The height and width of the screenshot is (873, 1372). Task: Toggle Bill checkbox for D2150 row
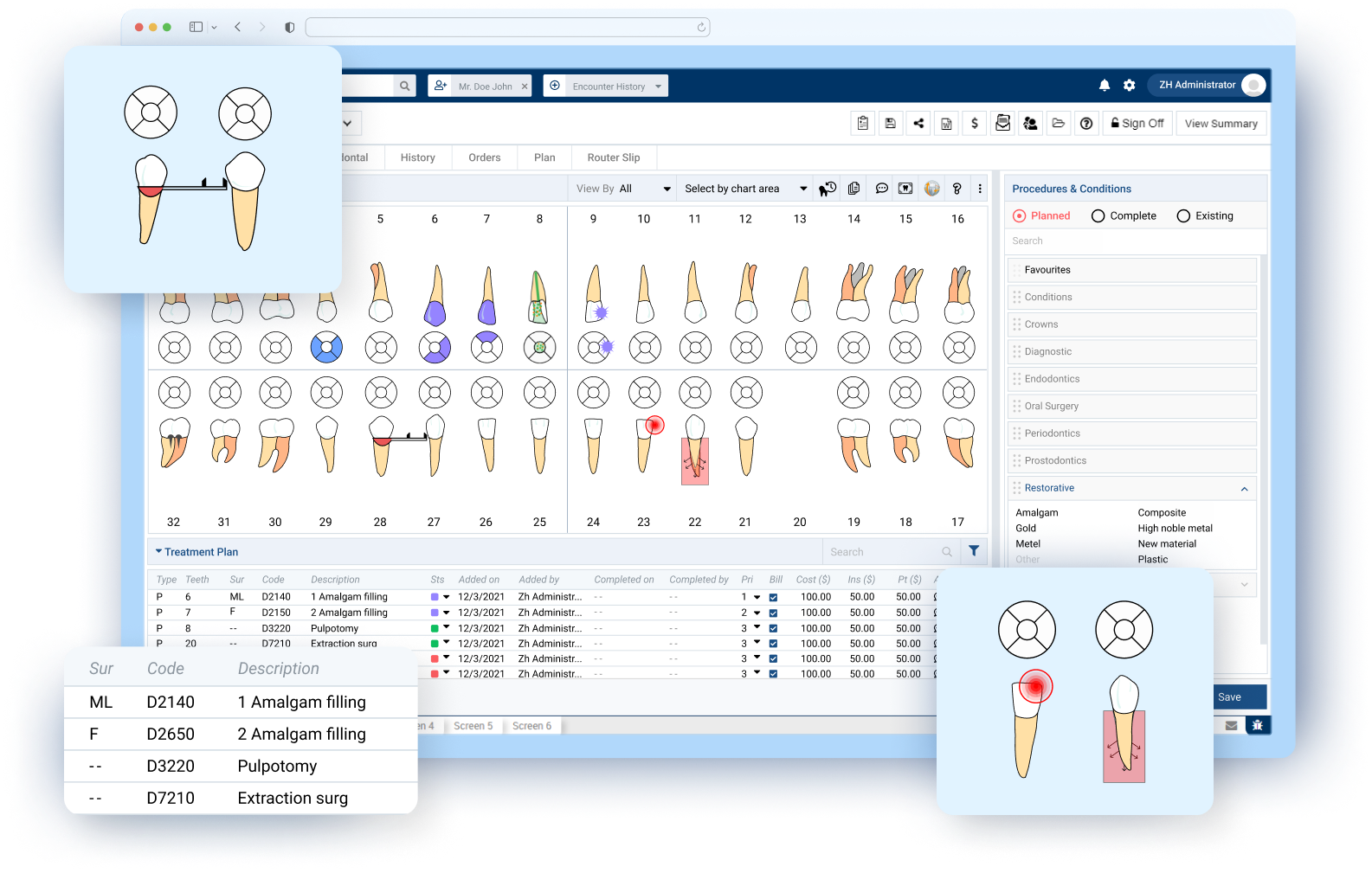[773, 613]
